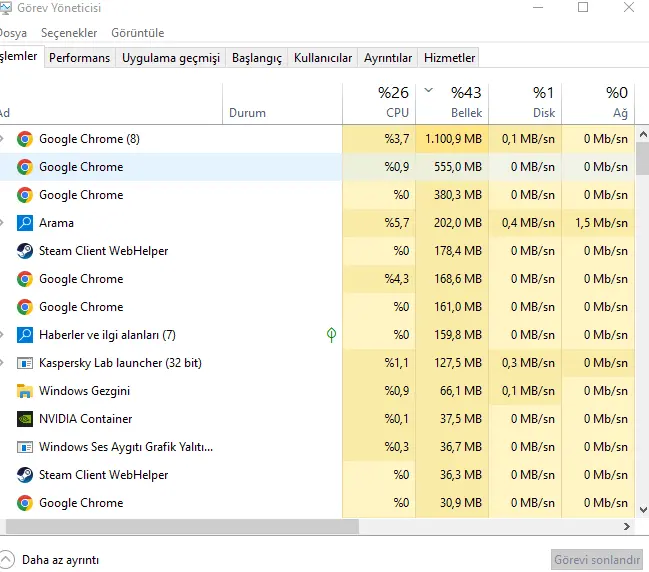
Task: Switch to the Kullanıcılar tab
Action: pyautogui.click(x=323, y=58)
